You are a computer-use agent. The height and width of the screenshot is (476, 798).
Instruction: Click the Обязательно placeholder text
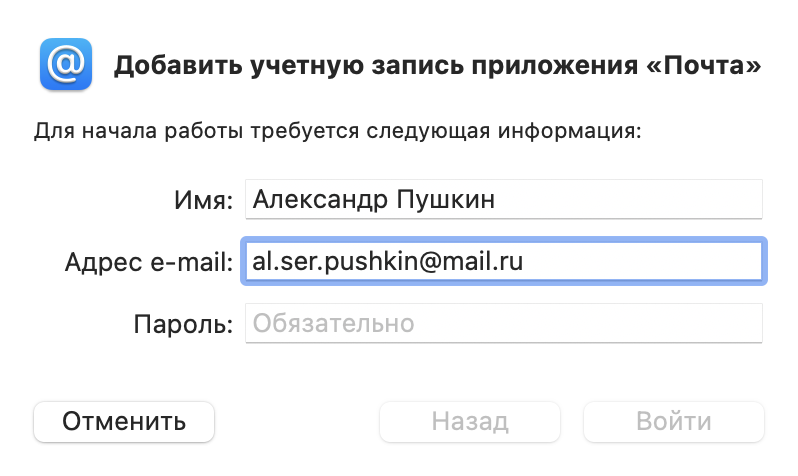click(x=333, y=323)
